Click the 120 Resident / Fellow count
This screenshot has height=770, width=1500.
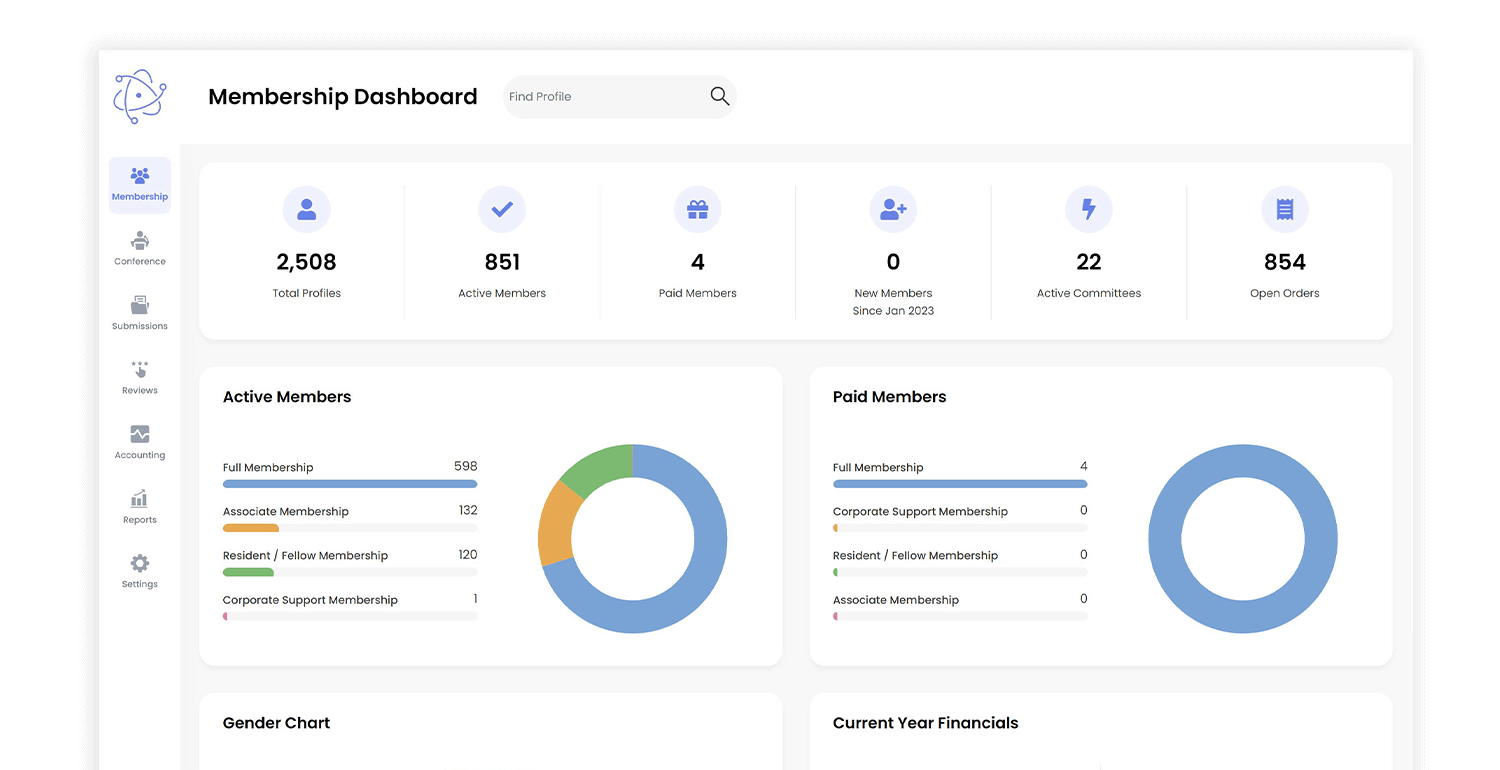tap(467, 554)
